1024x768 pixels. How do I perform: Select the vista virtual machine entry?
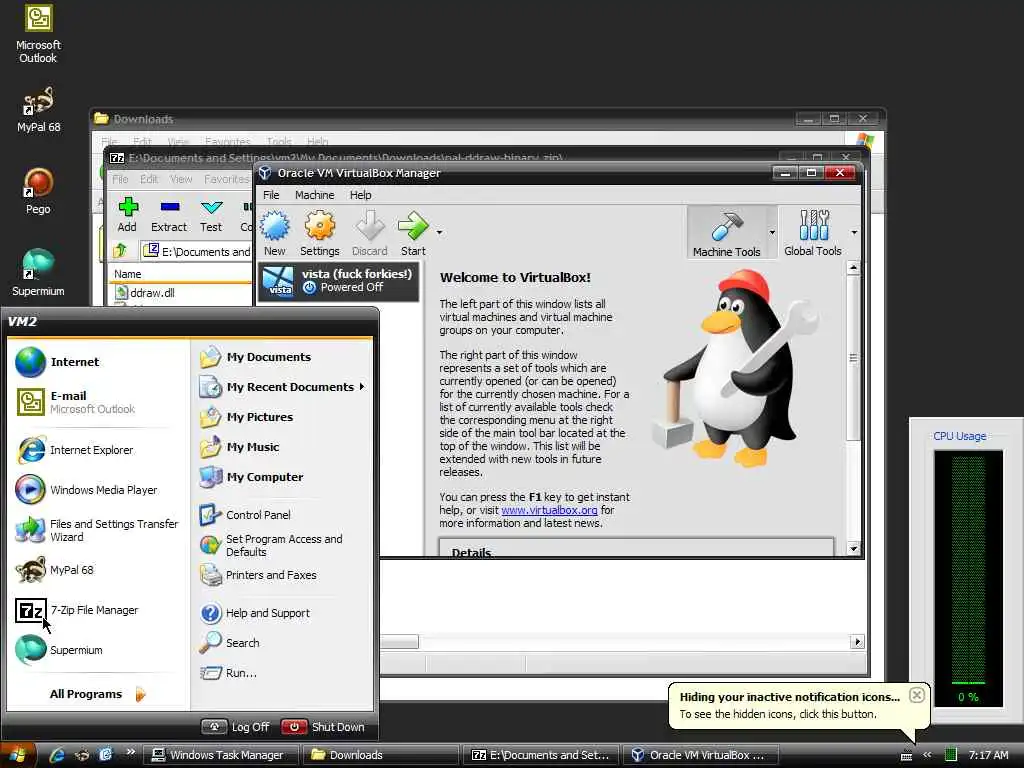(338, 281)
